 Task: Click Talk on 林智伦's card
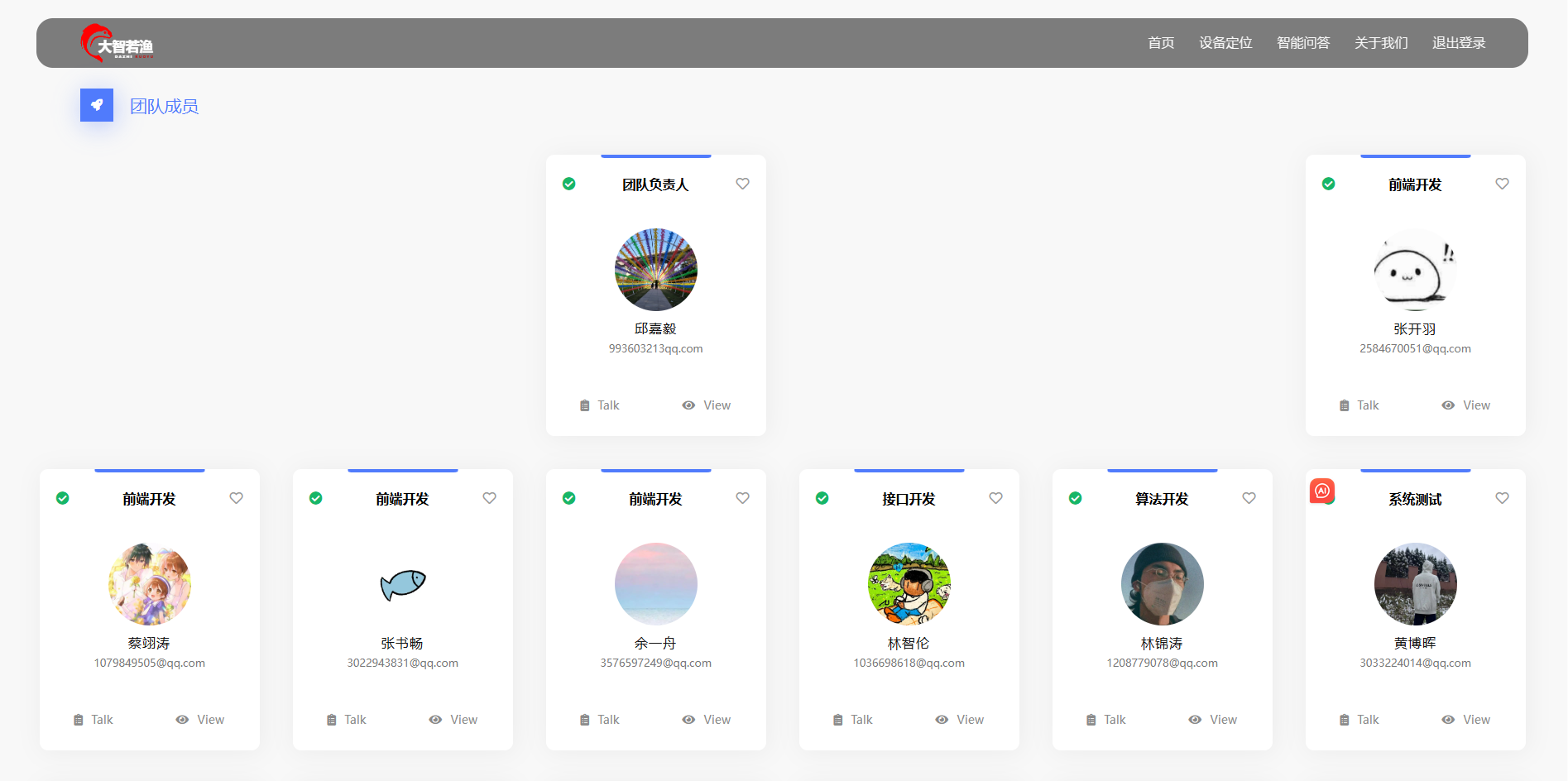click(x=853, y=720)
